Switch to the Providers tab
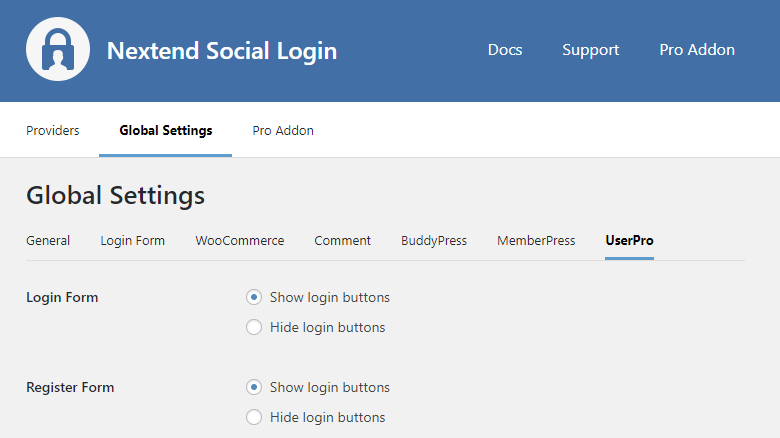 click(x=52, y=130)
